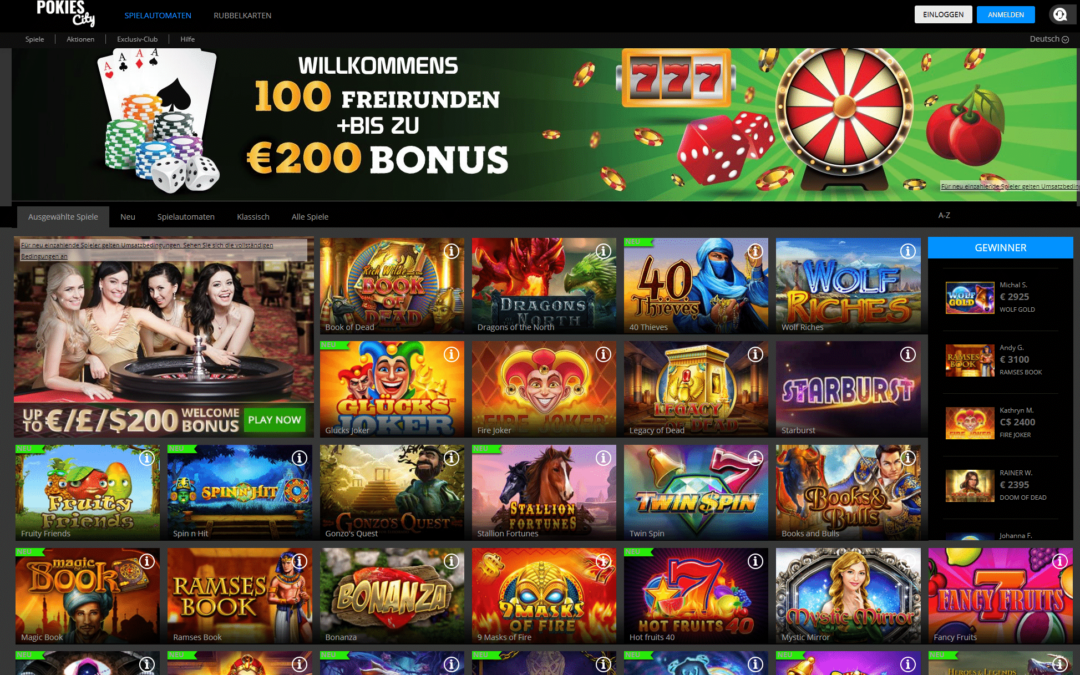Select the Klassisch tab

pos(253,217)
